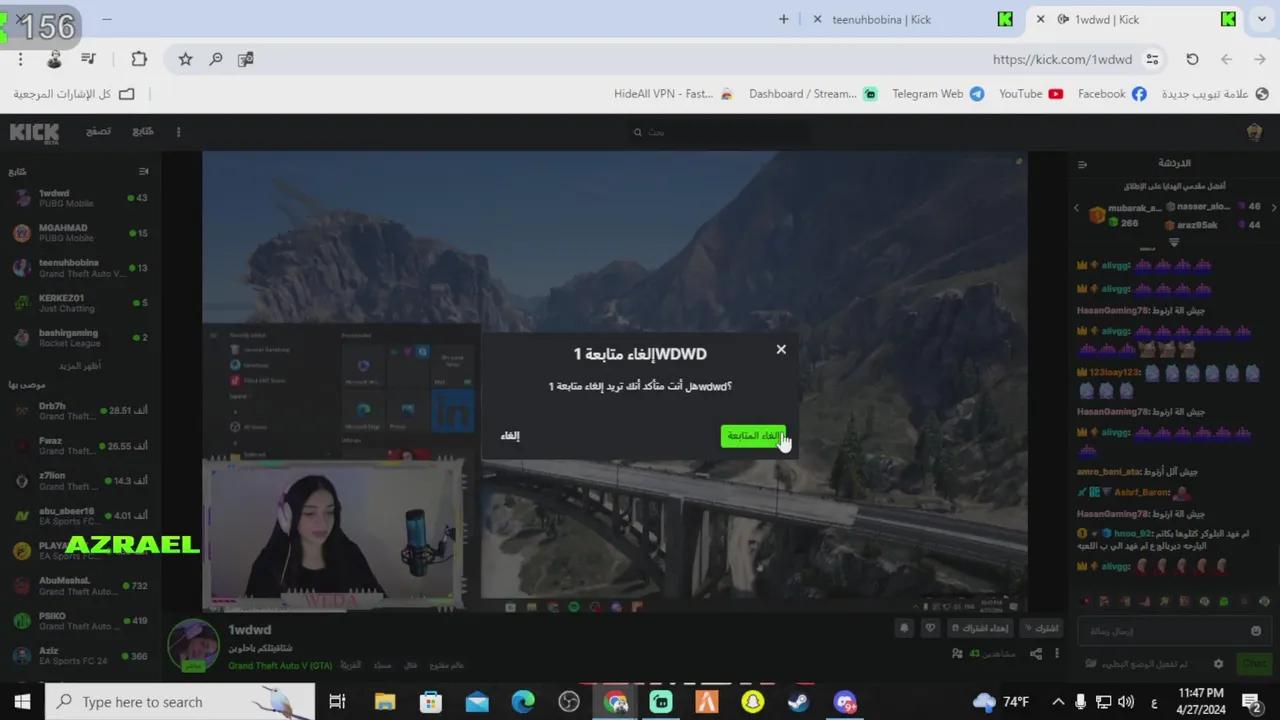
Task: Open the chat emoji picker
Action: tap(1256, 631)
